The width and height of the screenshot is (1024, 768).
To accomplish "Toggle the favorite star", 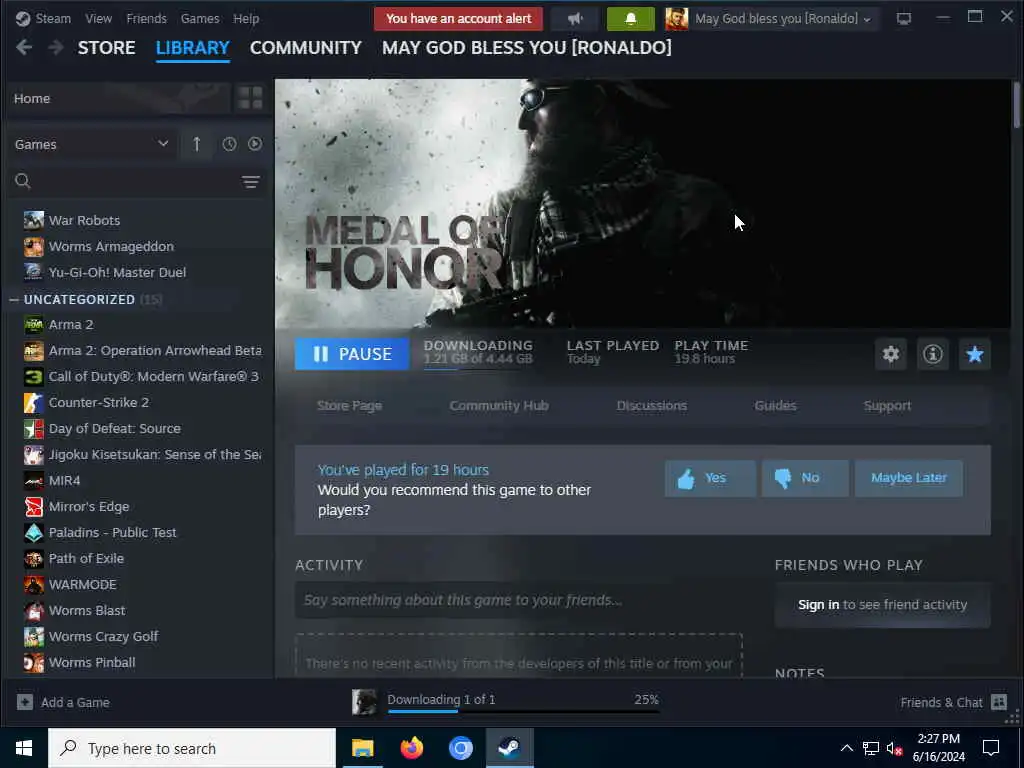I will point(975,354).
